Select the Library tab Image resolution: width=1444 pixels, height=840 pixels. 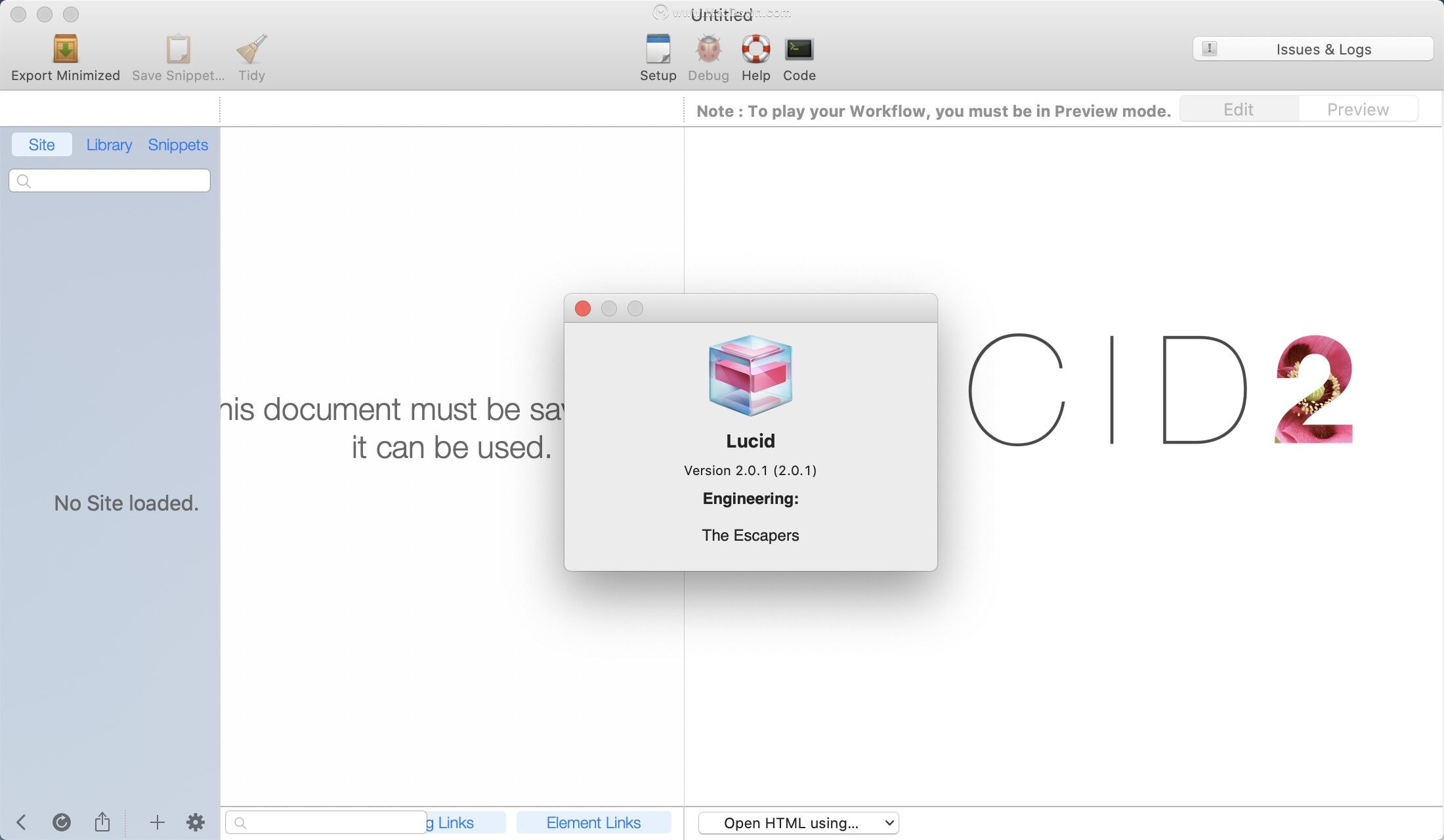[109, 144]
